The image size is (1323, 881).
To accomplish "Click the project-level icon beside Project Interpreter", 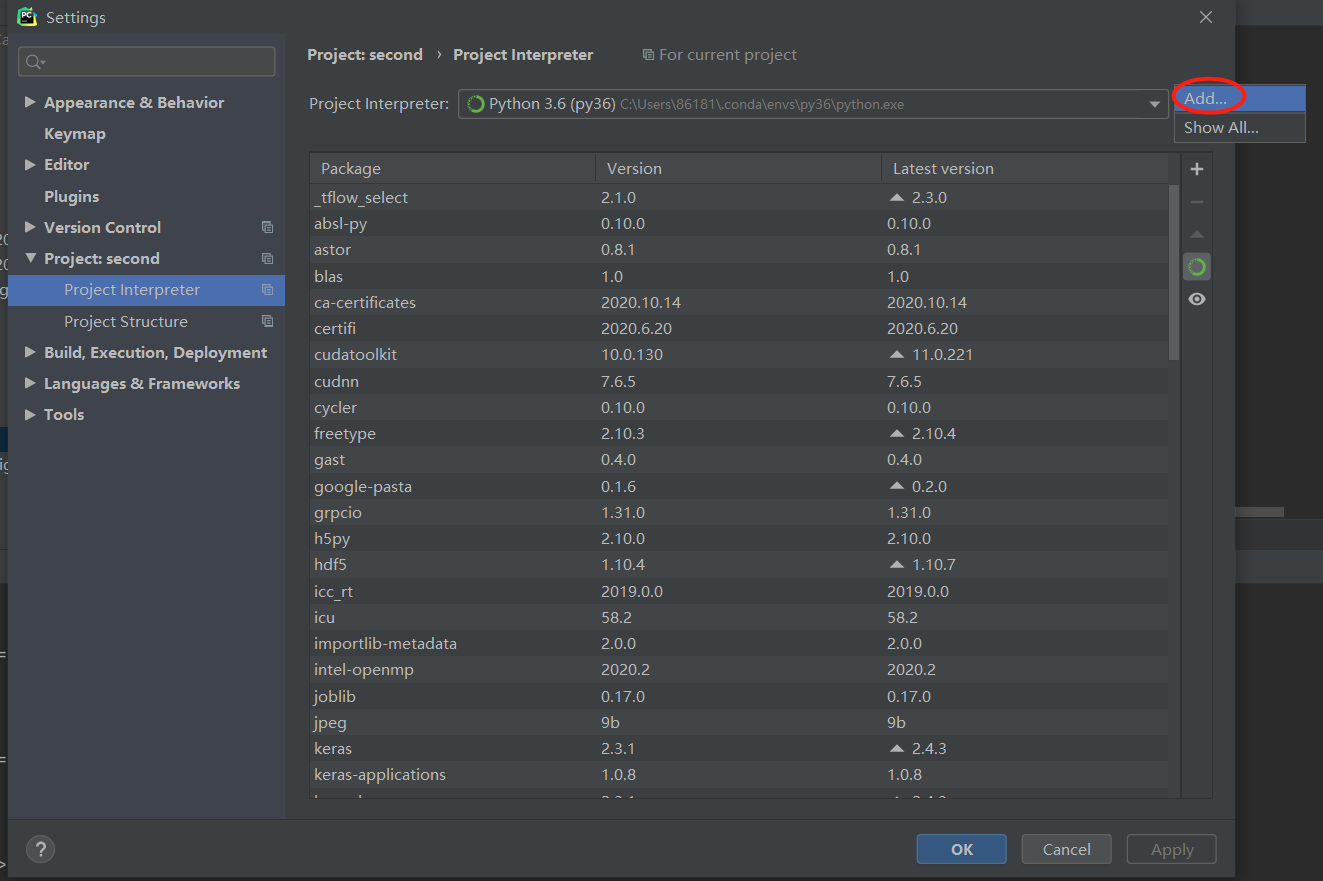I will pos(267,290).
